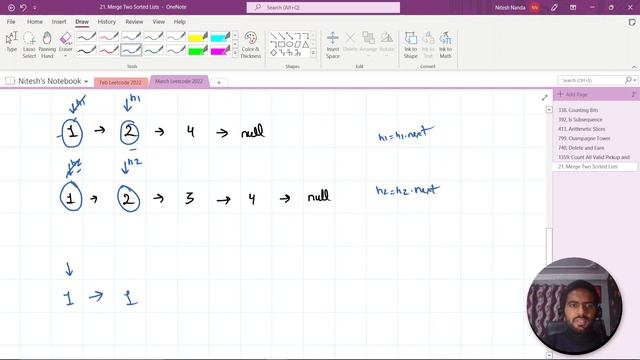Click the Insert Space tool
Viewport: 640px width, 360px height.
tap(333, 44)
